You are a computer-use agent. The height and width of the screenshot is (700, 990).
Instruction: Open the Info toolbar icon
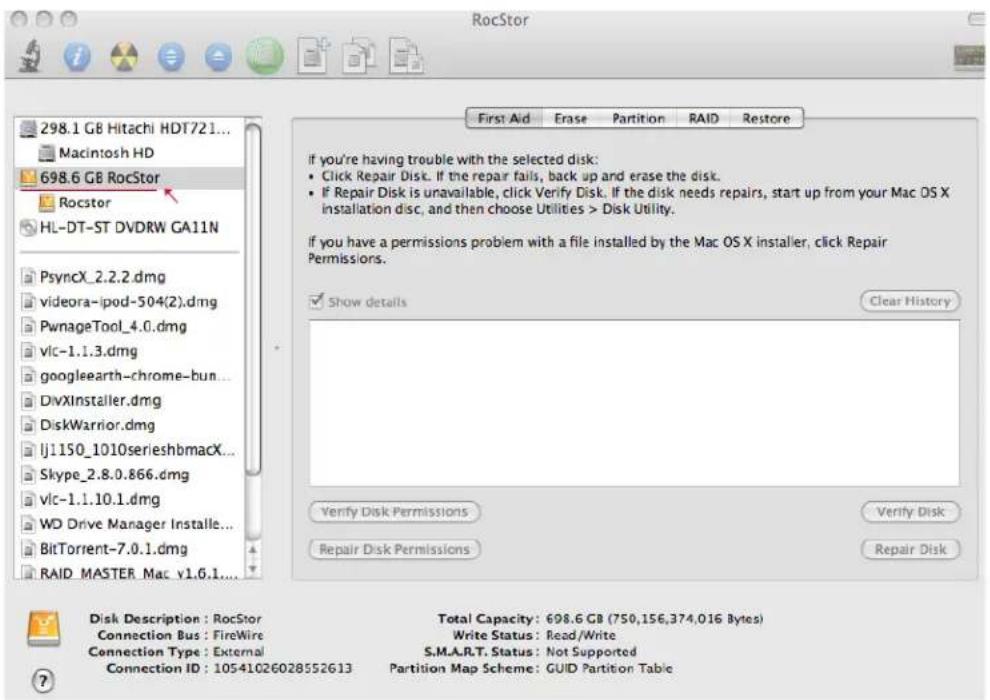77,57
